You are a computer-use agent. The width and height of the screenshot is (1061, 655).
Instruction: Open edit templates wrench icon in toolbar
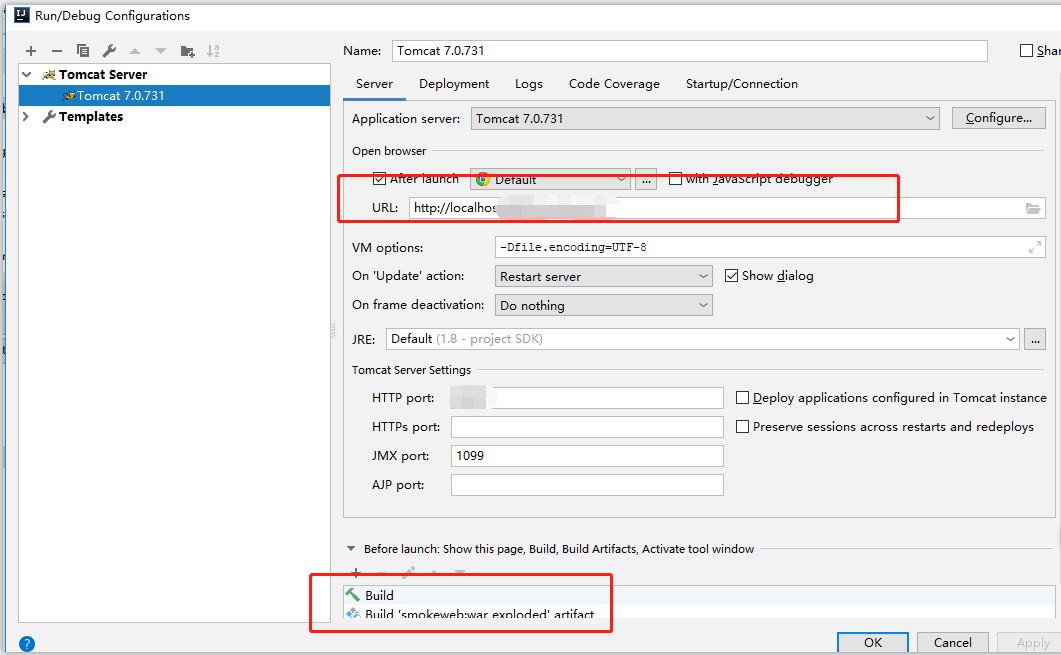click(109, 51)
